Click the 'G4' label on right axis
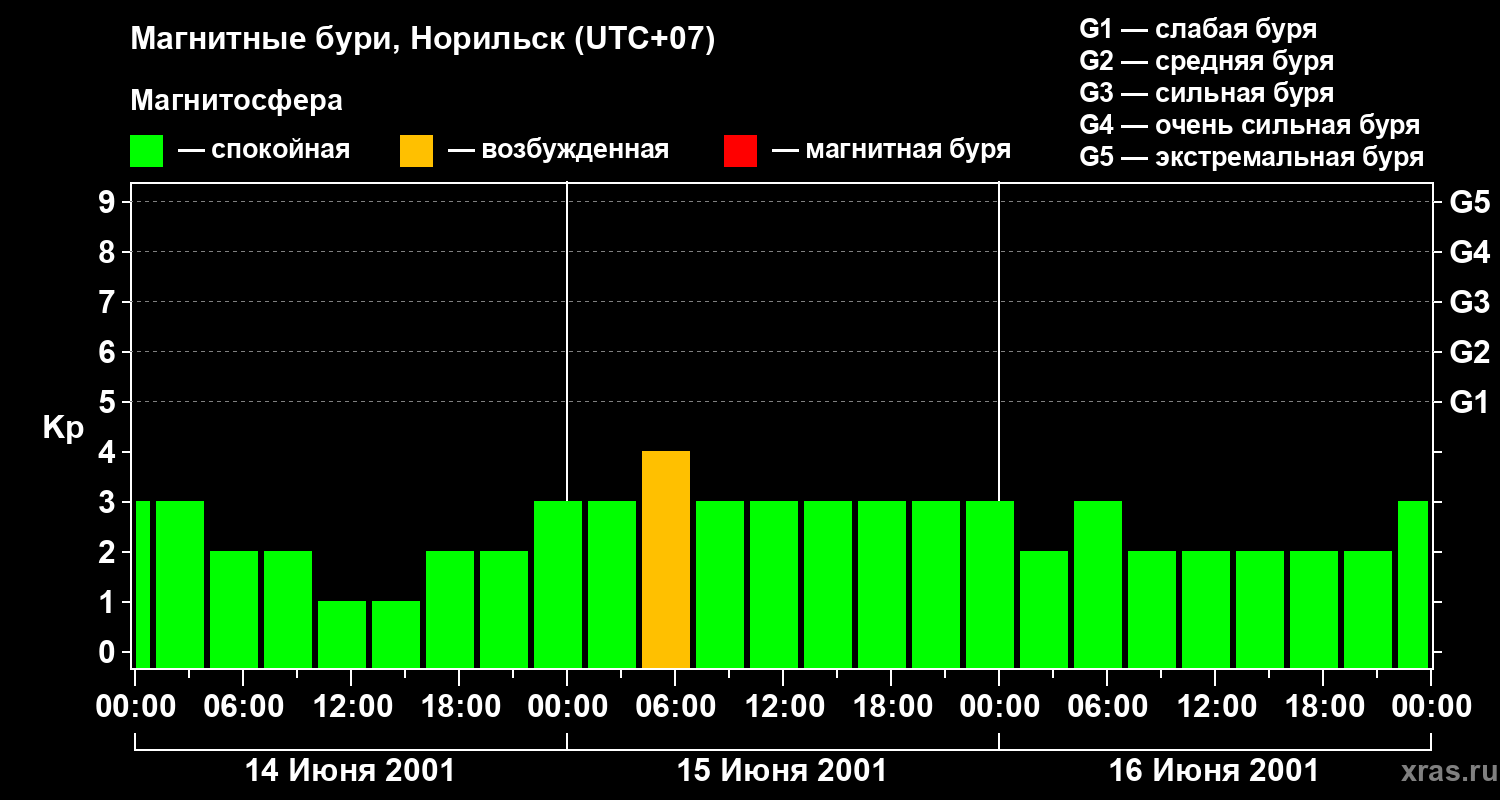1500x800 pixels. pyautogui.click(x=1469, y=253)
